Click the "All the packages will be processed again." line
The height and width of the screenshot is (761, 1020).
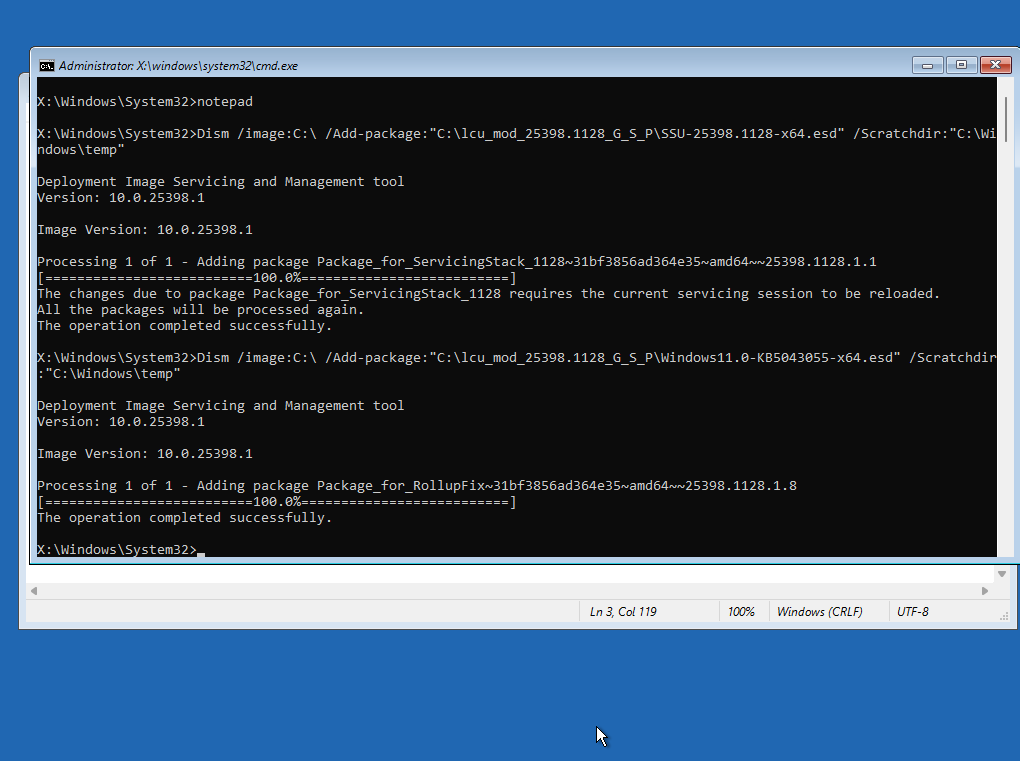click(x=200, y=310)
